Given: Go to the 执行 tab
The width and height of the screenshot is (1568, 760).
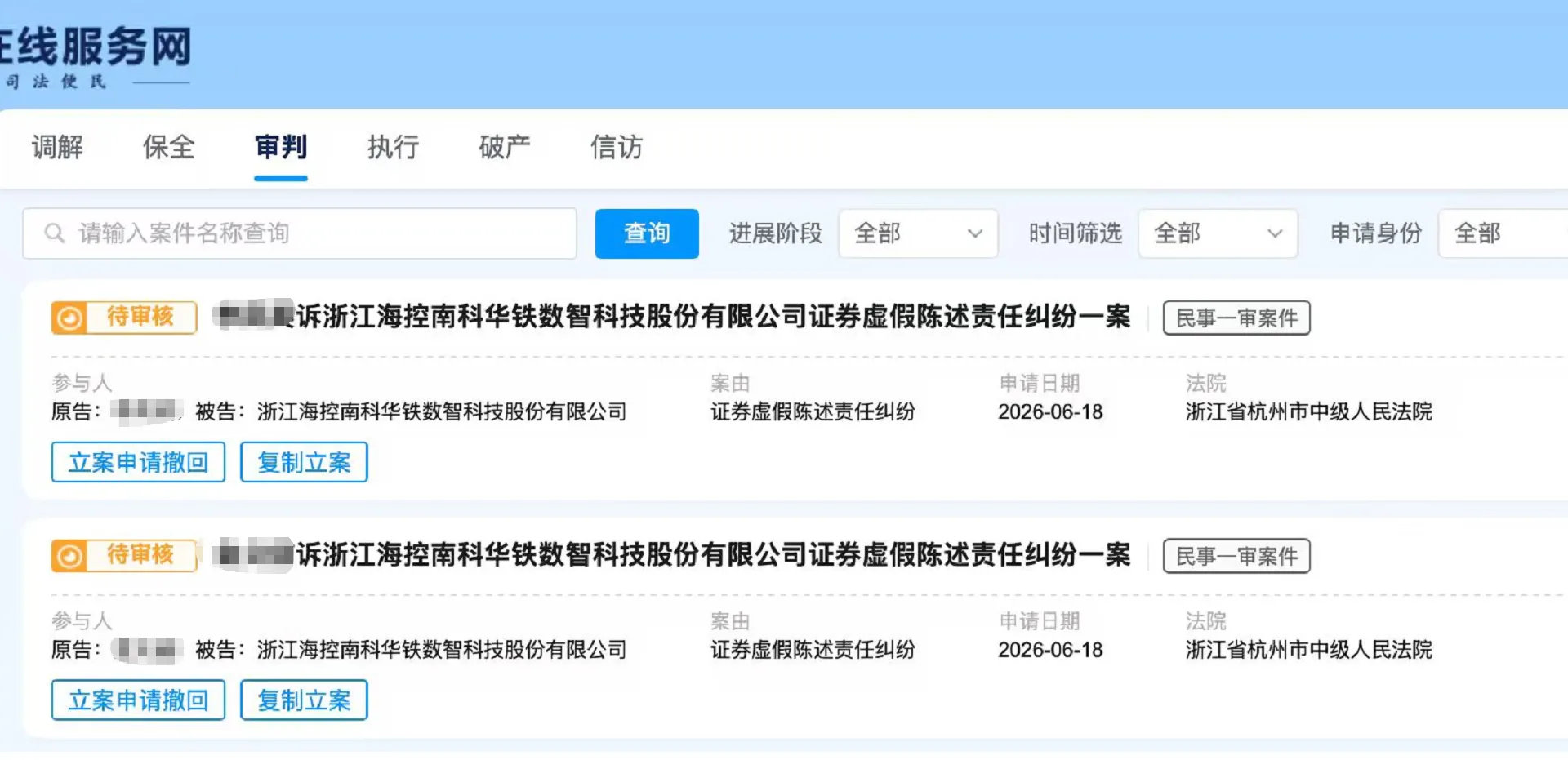Looking at the screenshot, I should 393,147.
